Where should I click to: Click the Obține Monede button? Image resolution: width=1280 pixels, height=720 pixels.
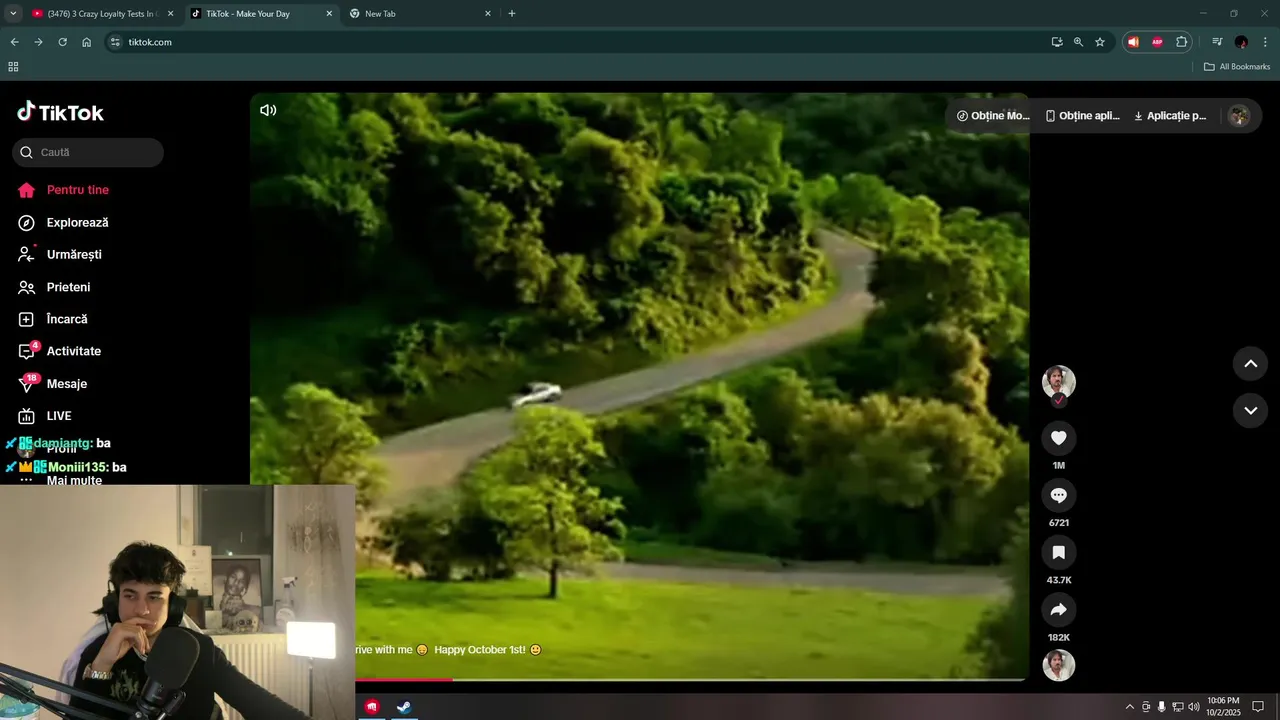click(992, 116)
